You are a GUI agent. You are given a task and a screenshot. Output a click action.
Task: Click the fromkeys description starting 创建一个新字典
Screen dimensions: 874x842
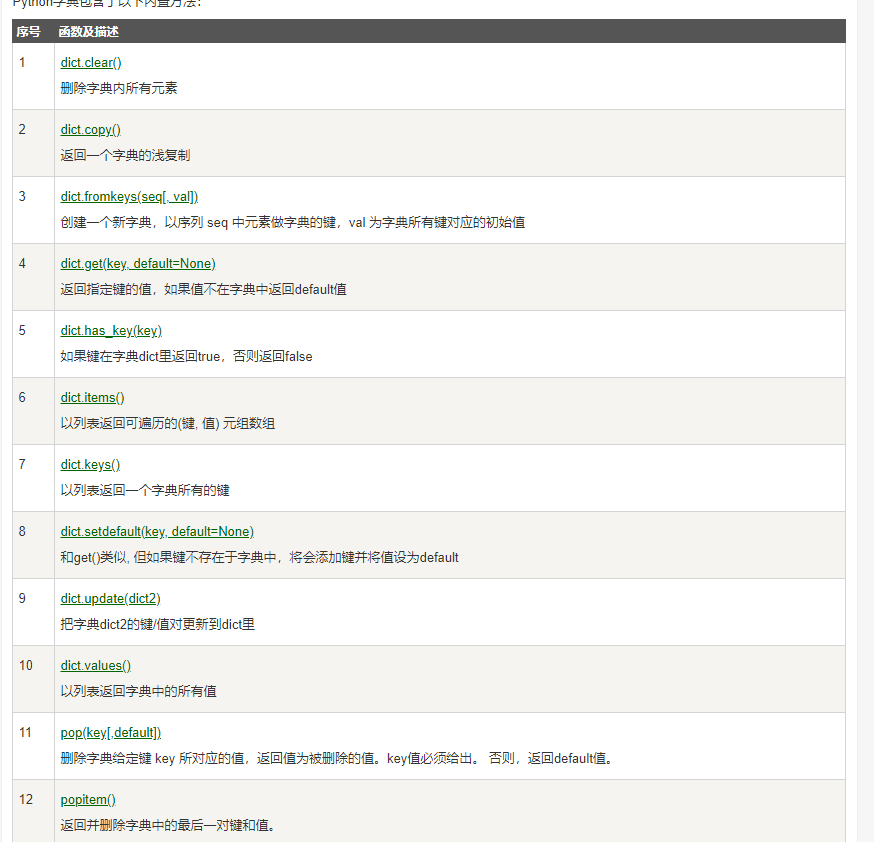(293, 222)
